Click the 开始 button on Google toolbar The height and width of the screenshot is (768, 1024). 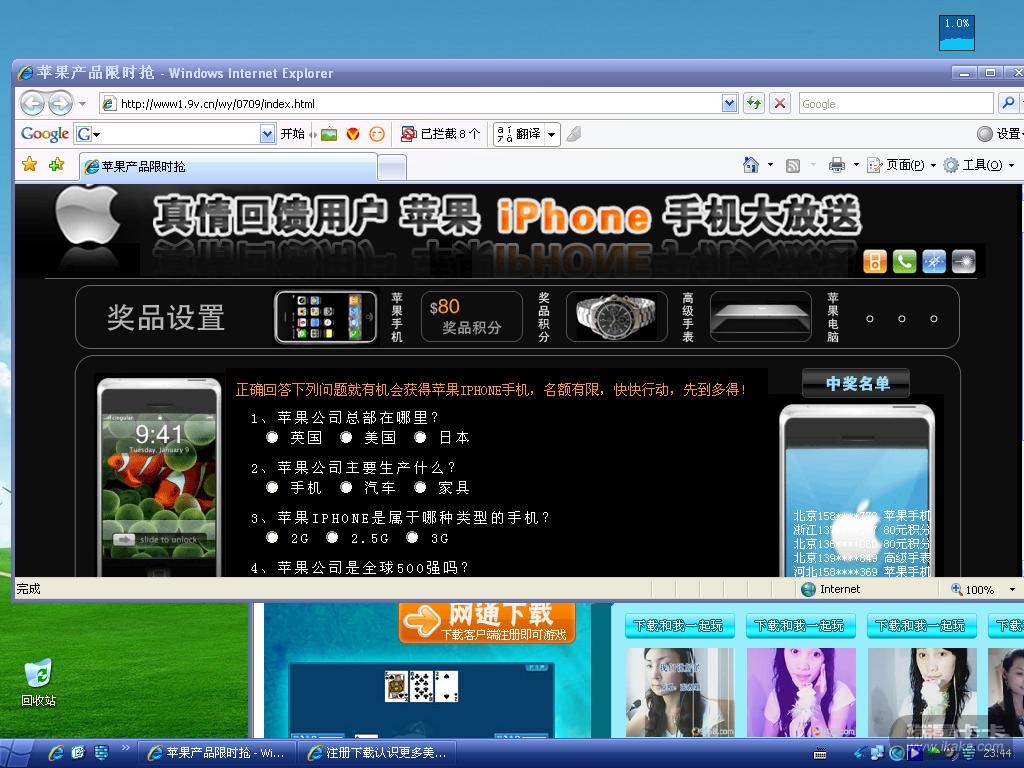click(x=292, y=134)
